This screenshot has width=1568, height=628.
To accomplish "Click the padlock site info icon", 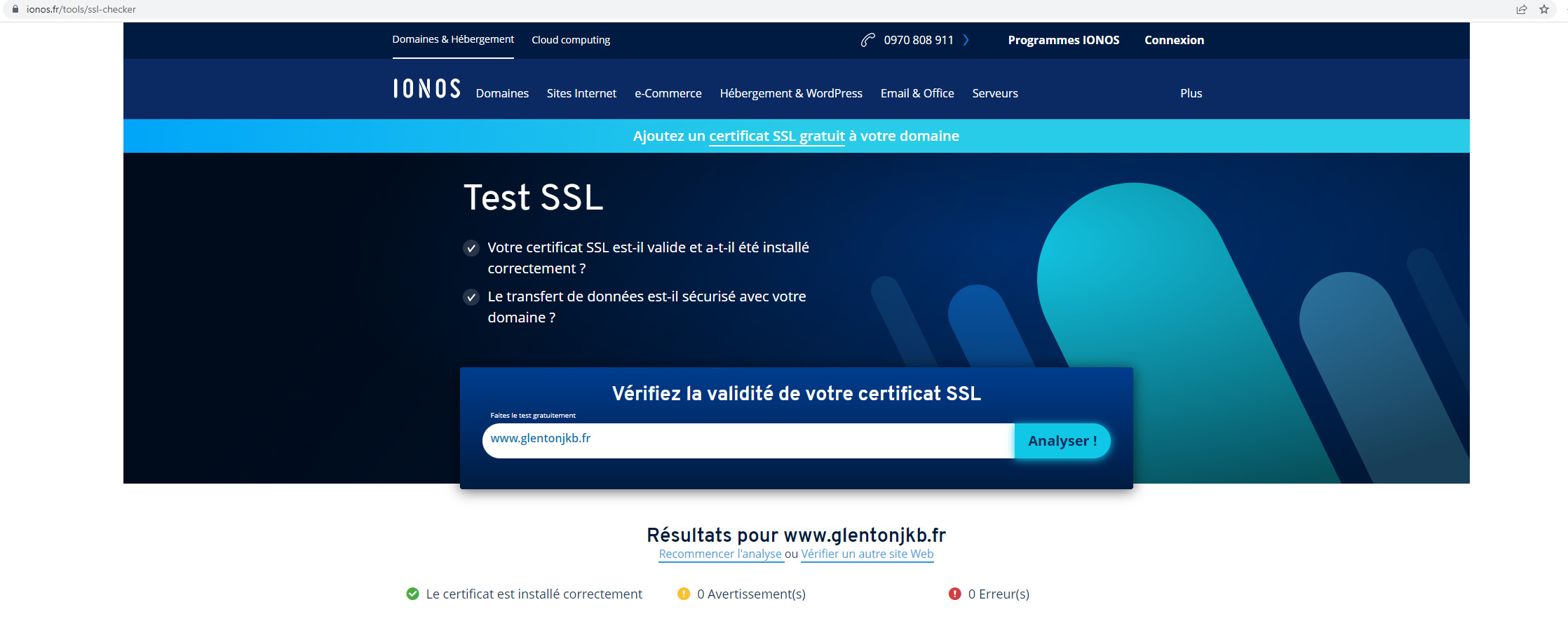I will pyautogui.click(x=15, y=9).
